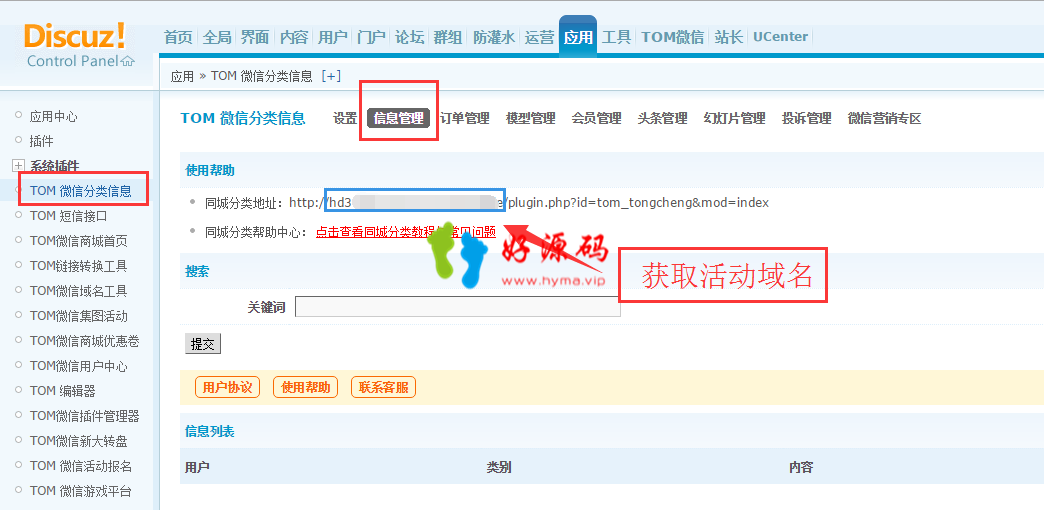Select the 应用 top menu tab
This screenshot has height=510, width=1044.
tap(578, 37)
